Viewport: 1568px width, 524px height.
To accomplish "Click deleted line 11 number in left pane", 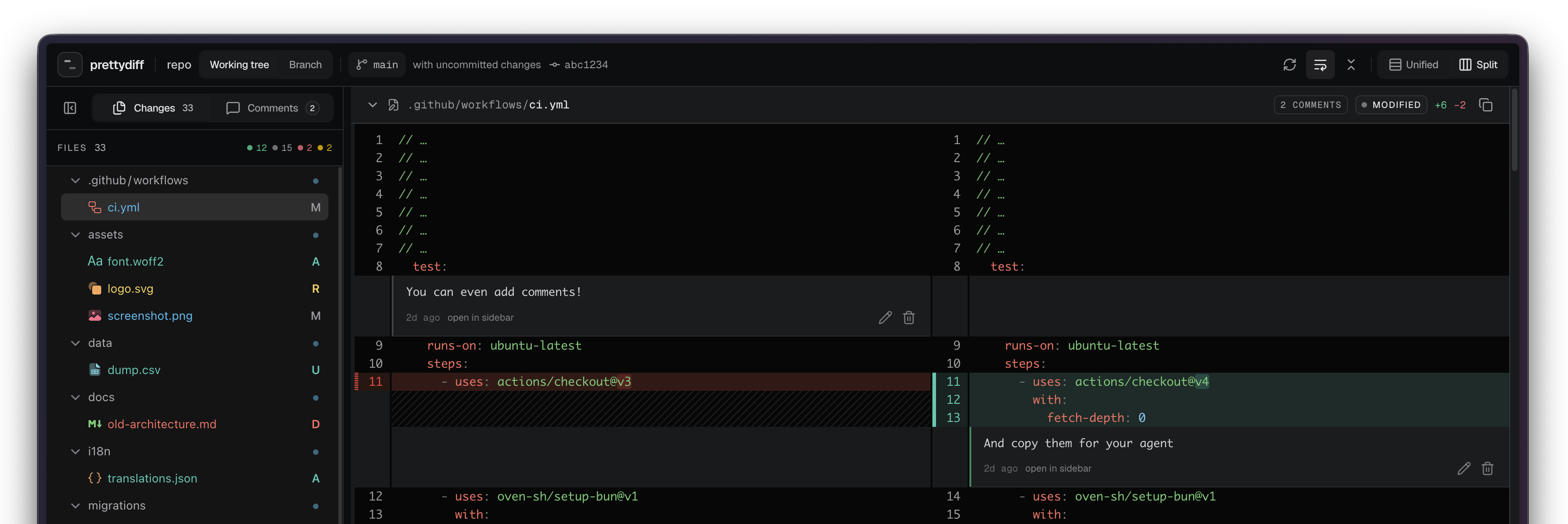I will tap(375, 382).
